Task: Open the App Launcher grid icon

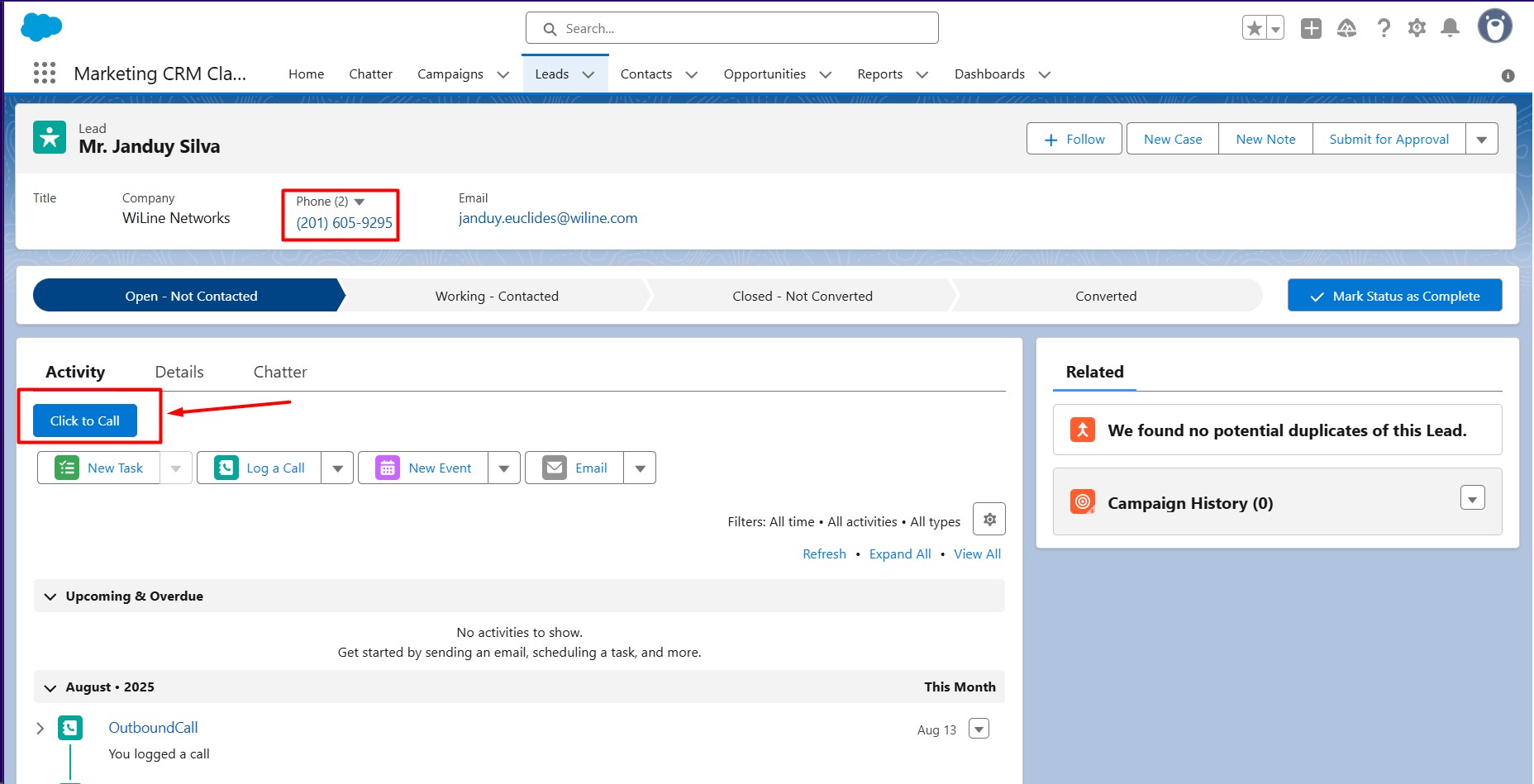Action: click(x=45, y=74)
